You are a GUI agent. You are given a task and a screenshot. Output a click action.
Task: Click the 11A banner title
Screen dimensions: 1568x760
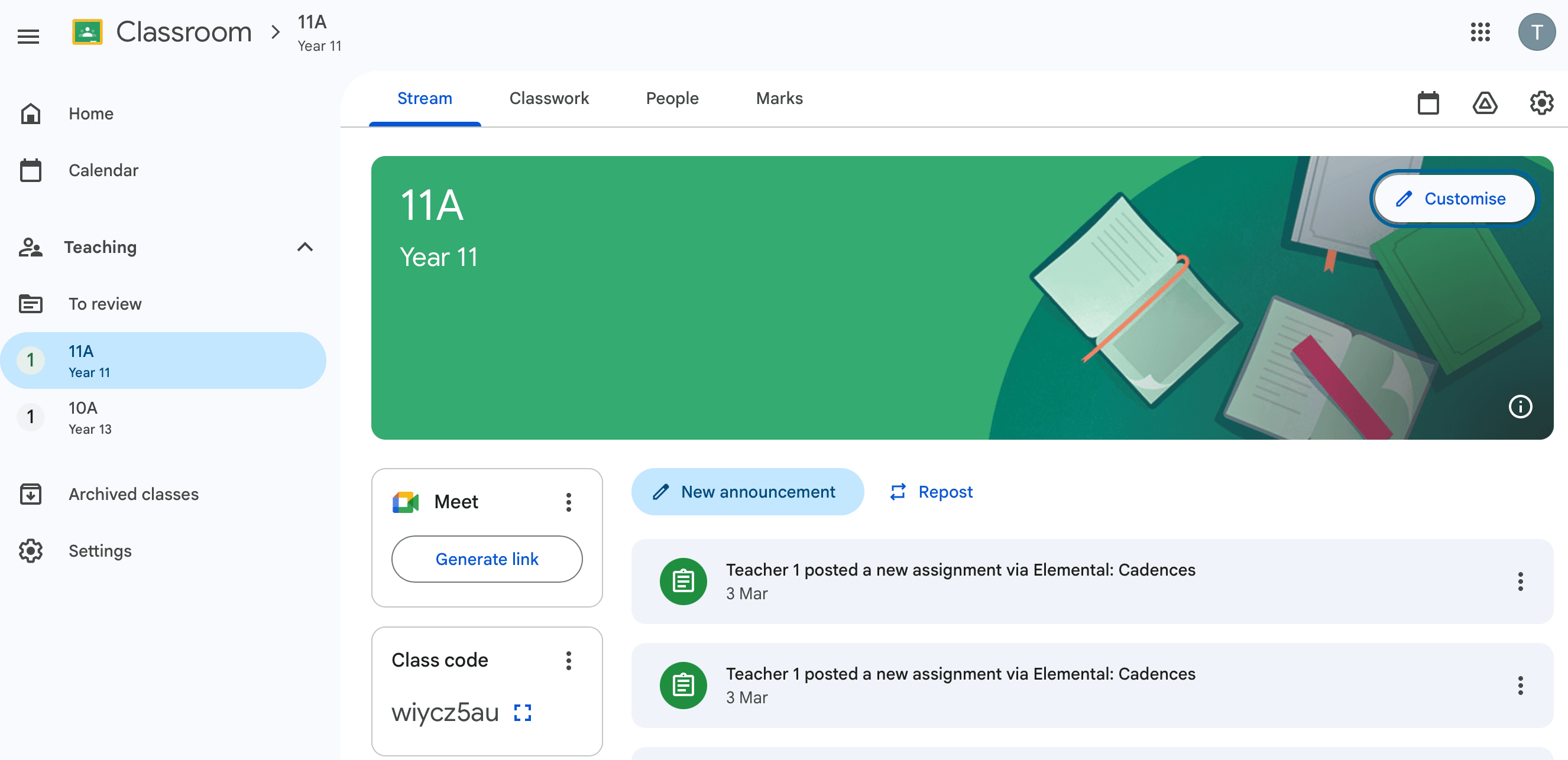[432, 205]
